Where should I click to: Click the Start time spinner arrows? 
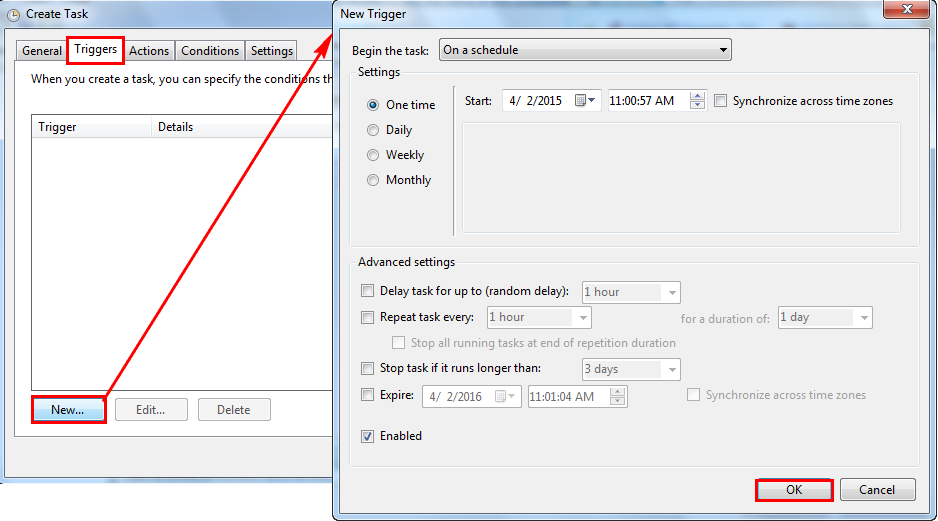(x=697, y=101)
